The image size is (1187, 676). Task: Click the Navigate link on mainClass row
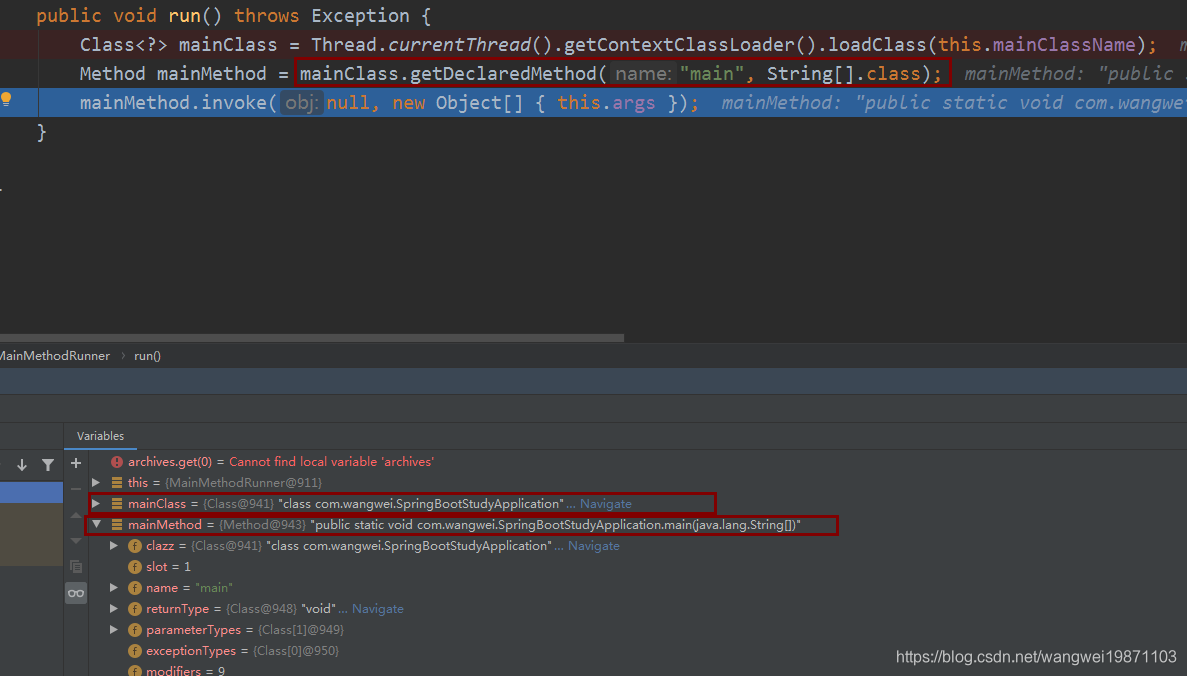click(606, 503)
